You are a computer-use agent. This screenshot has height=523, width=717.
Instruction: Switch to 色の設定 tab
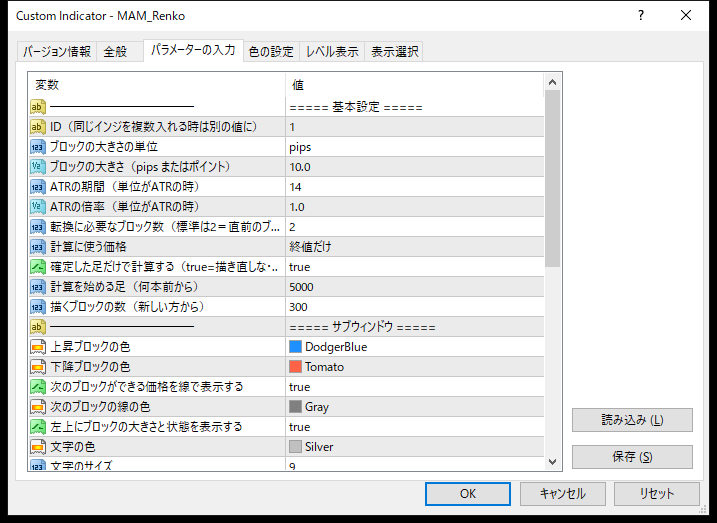pyautogui.click(x=271, y=52)
